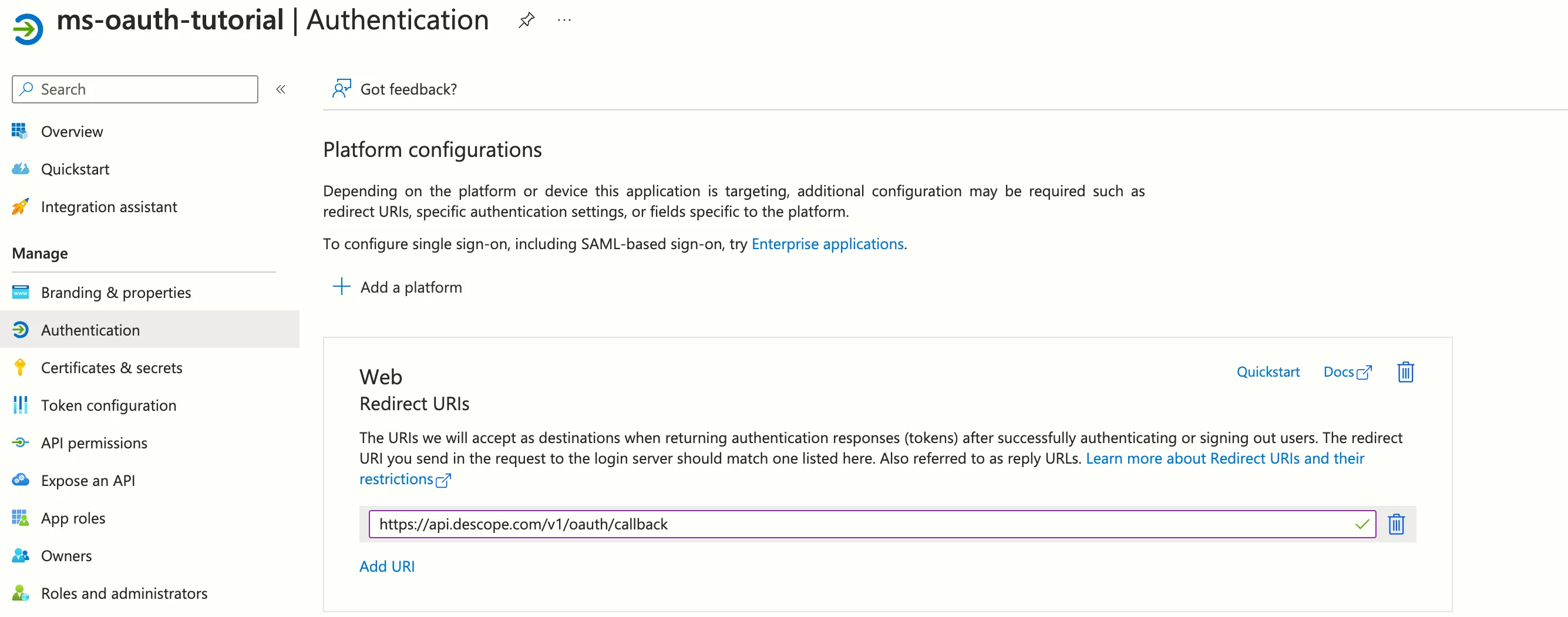Open Token configuration
Viewport: 1568px width, 617px height.
(108, 405)
